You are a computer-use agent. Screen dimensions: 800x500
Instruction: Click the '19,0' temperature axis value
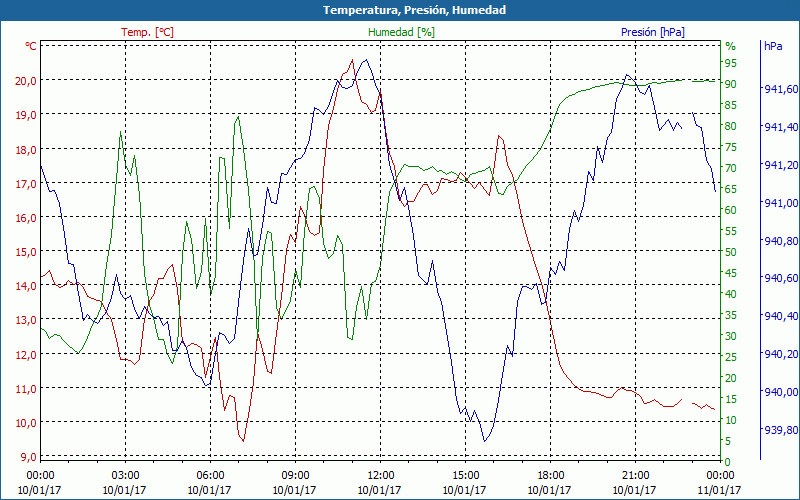(27, 115)
